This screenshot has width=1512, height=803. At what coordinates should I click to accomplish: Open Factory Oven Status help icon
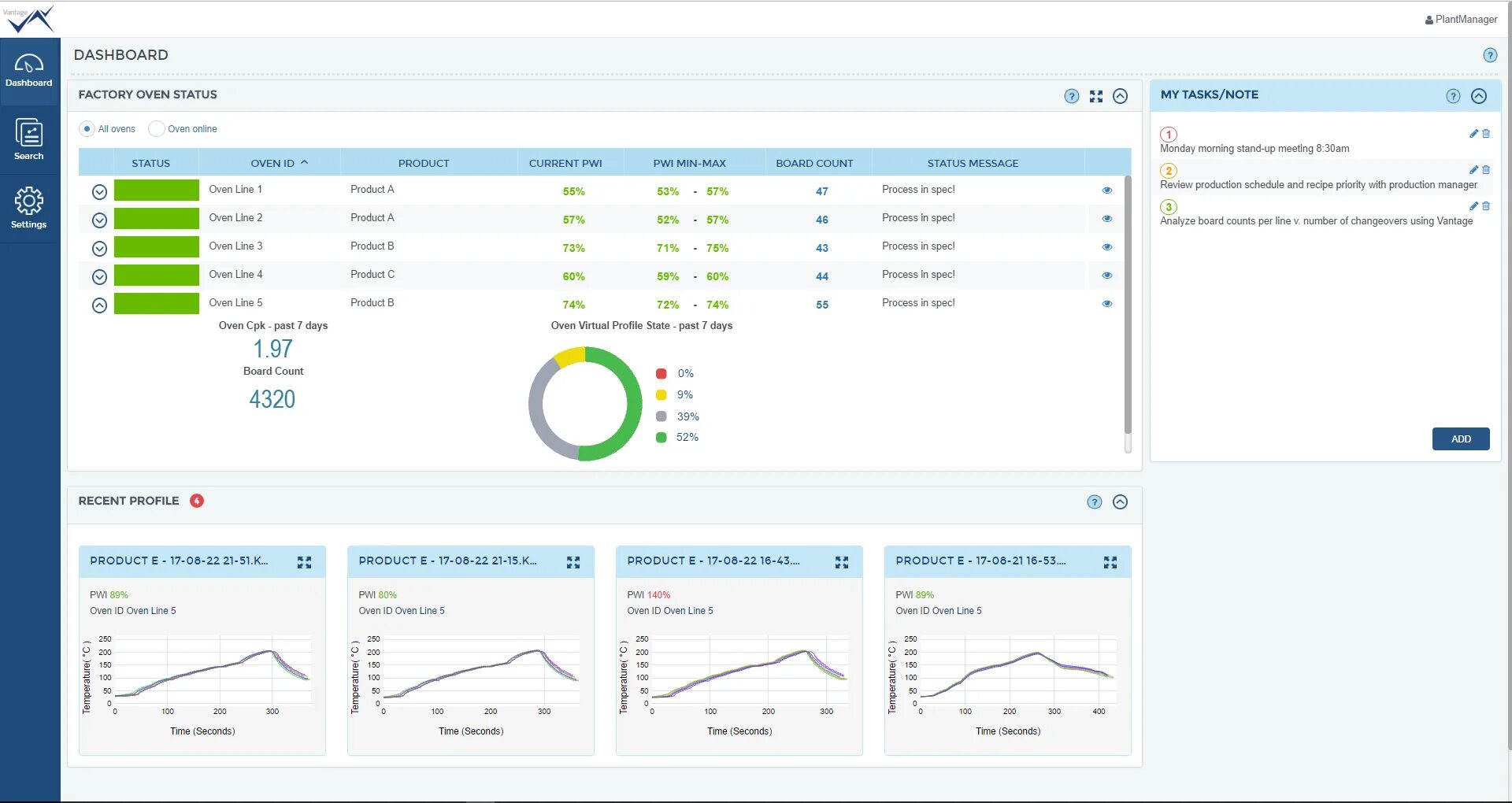[1071, 96]
